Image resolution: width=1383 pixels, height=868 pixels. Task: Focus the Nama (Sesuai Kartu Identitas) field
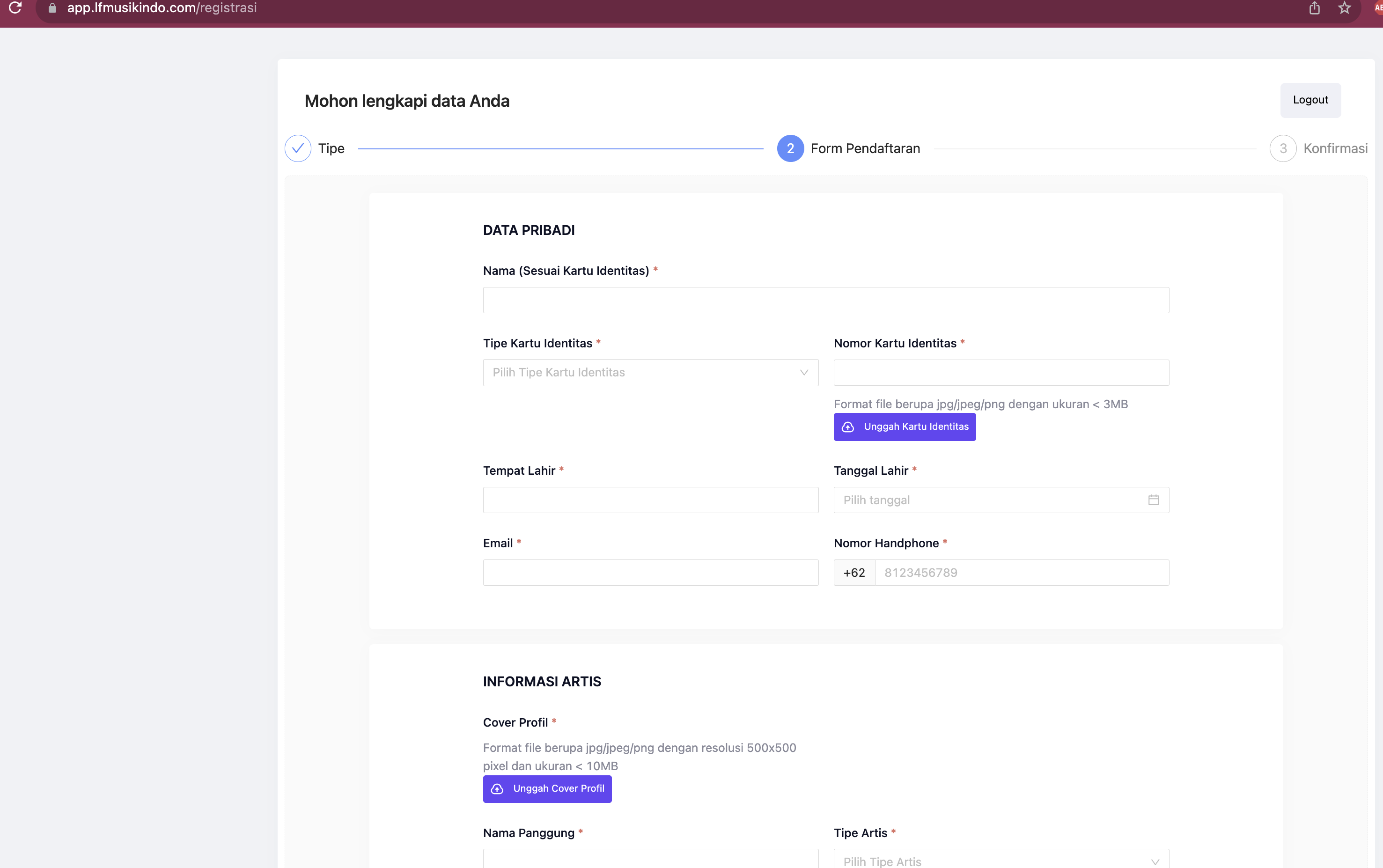pyautogui.click(x=825, y=300)
